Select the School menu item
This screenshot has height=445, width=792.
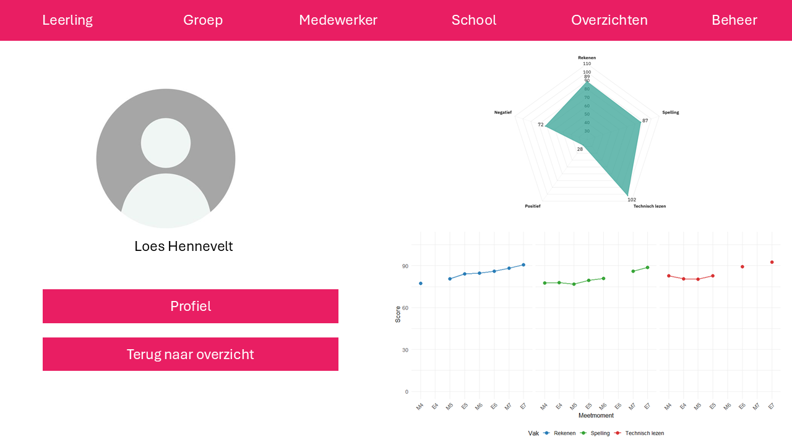point(473,20)
